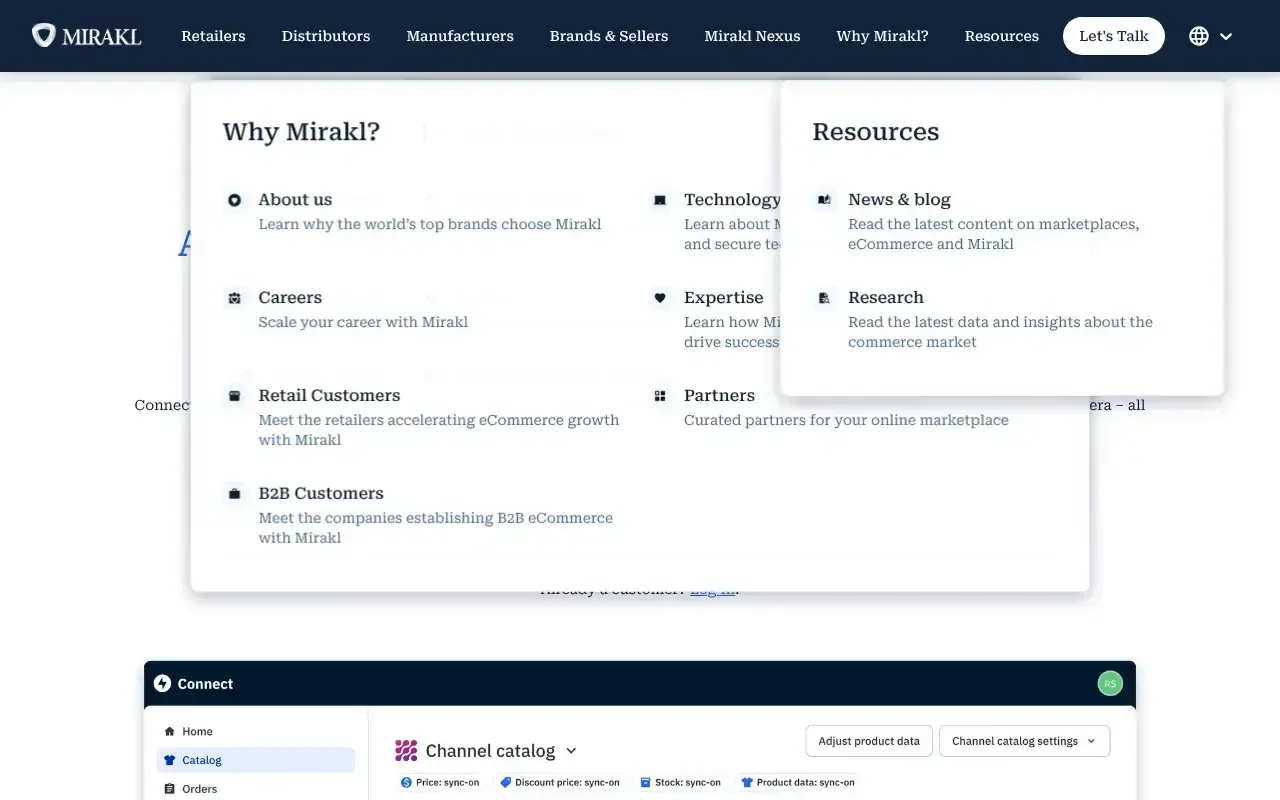This screenshot has width=1280, height=800.
Task: Expand the Channel catalog dropdown
Action: 571,750
